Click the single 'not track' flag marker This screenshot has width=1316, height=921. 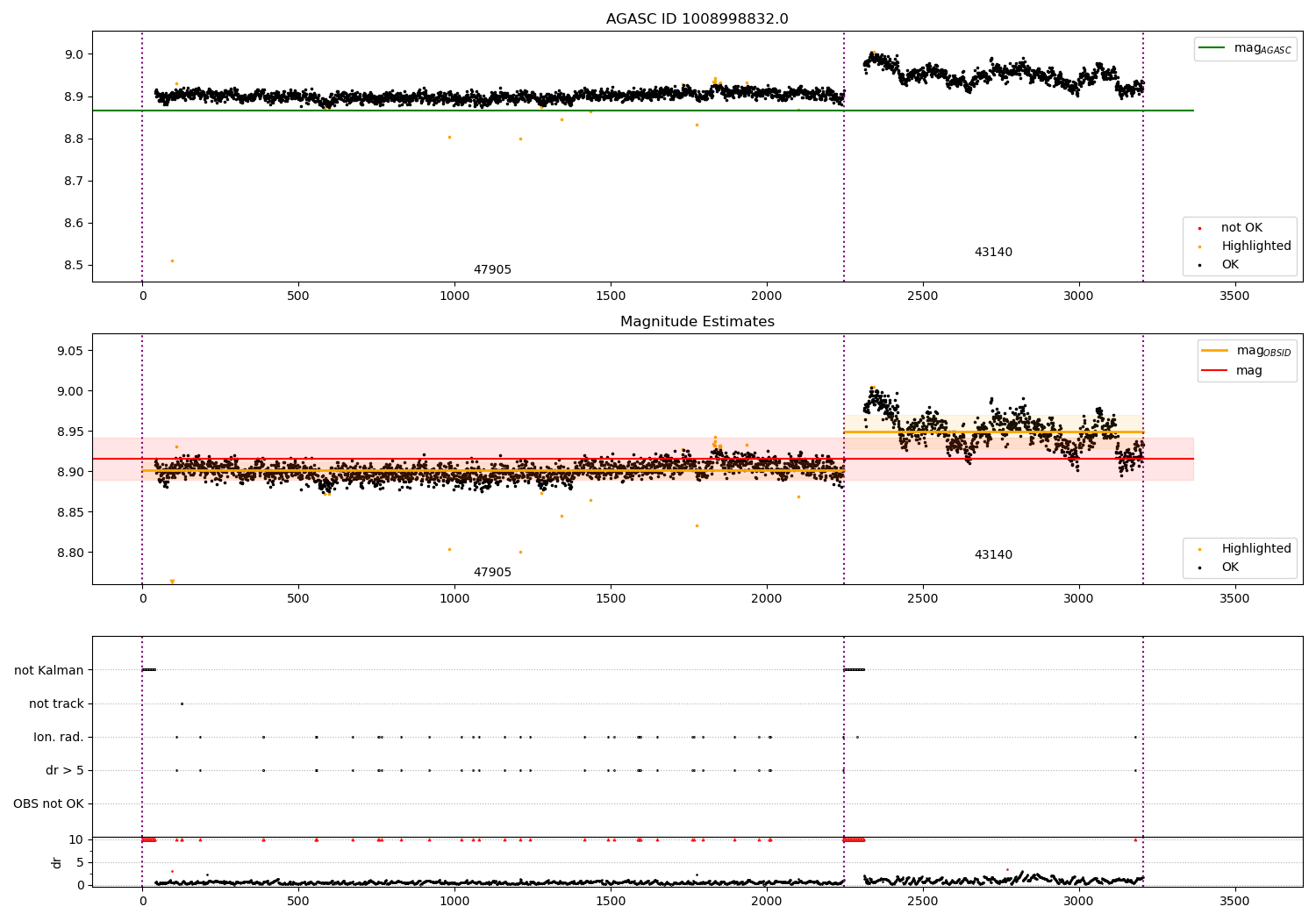click(182, 704)
